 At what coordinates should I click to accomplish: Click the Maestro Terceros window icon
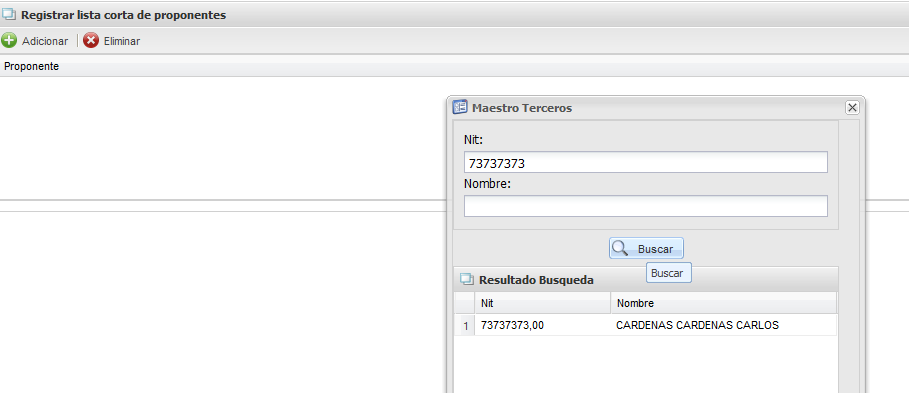coord(460,107)
